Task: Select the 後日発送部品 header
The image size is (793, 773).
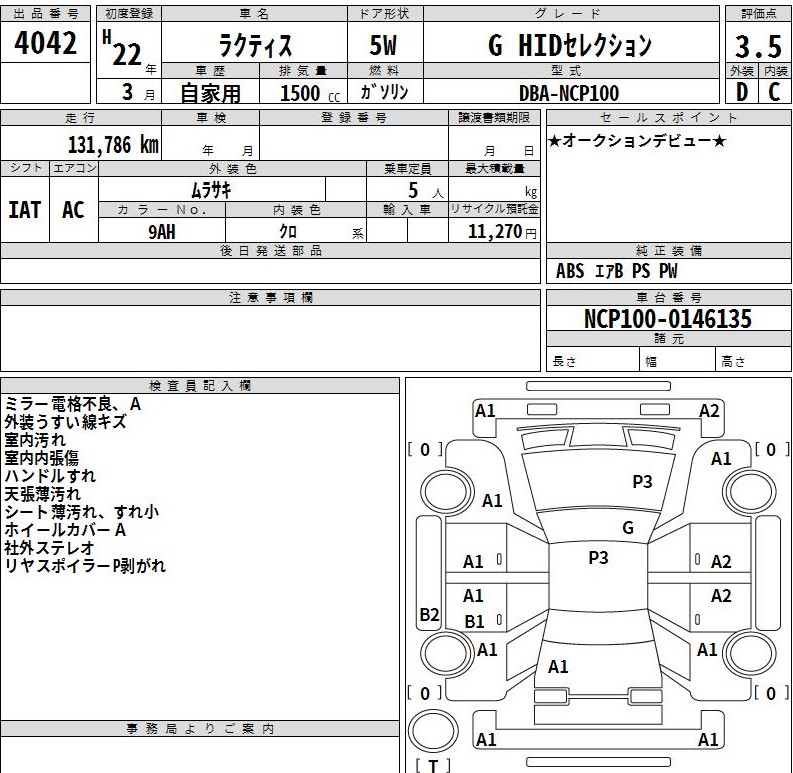Action: pyautogui.click(x=271, y=251)
